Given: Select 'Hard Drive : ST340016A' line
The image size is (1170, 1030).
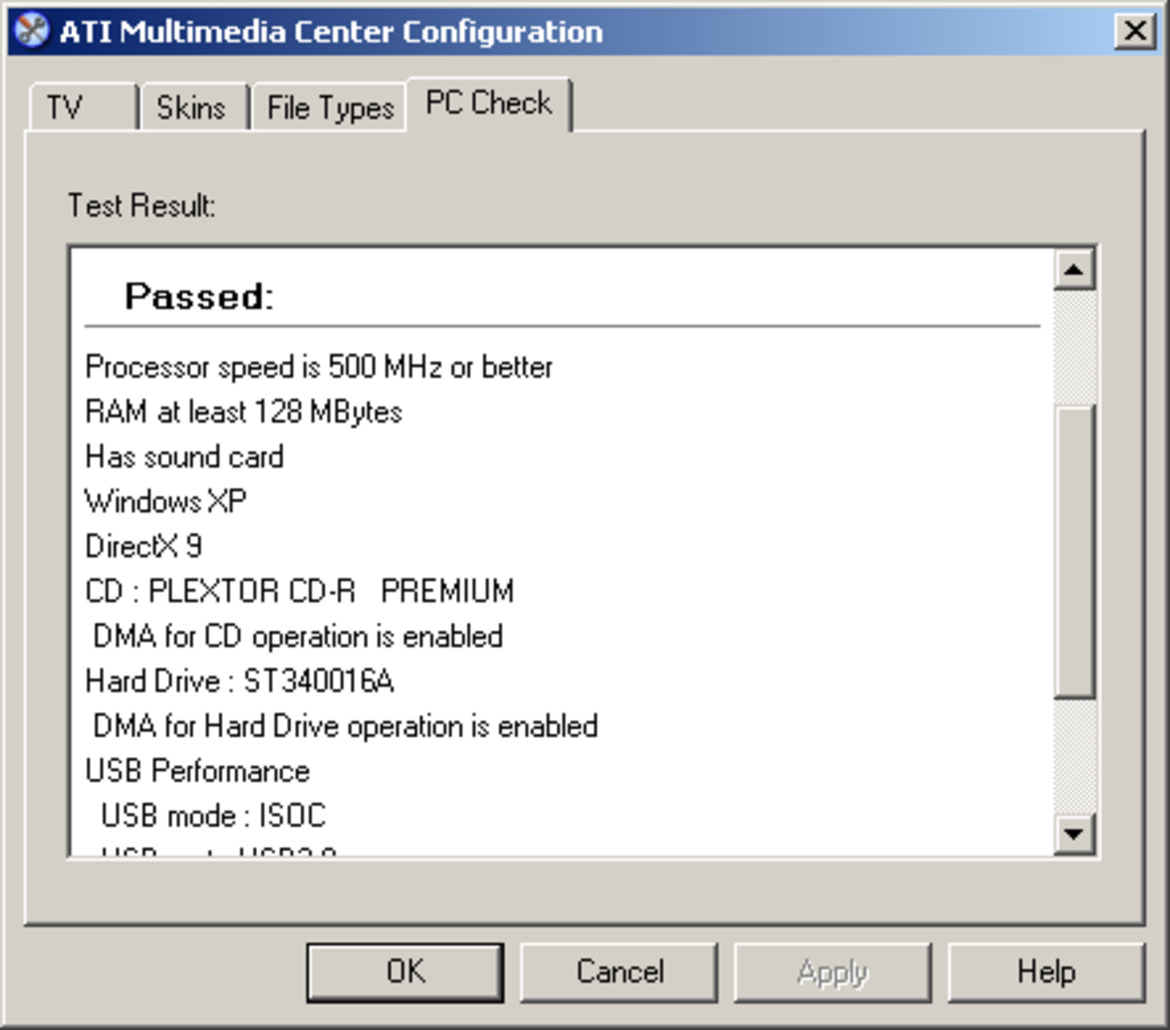Looking at the screenshot, I should pyautogui.click(x=240, y=681).
